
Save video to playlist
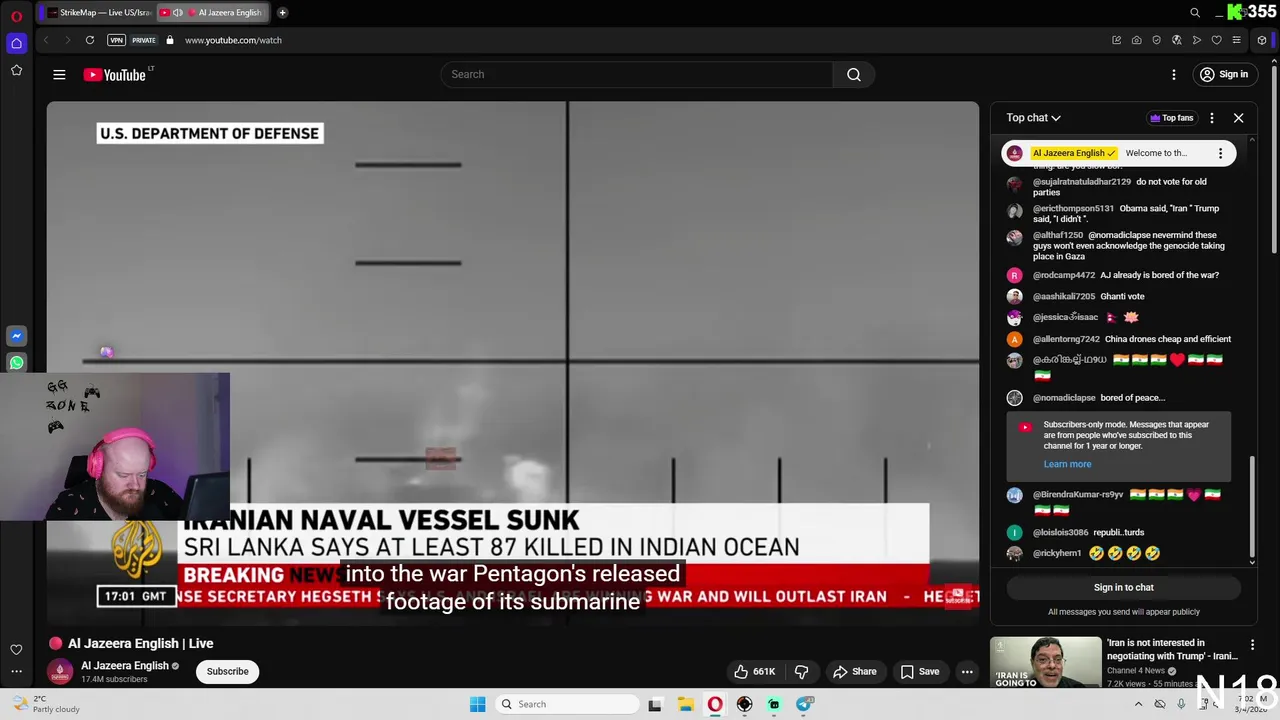point(919,671)
